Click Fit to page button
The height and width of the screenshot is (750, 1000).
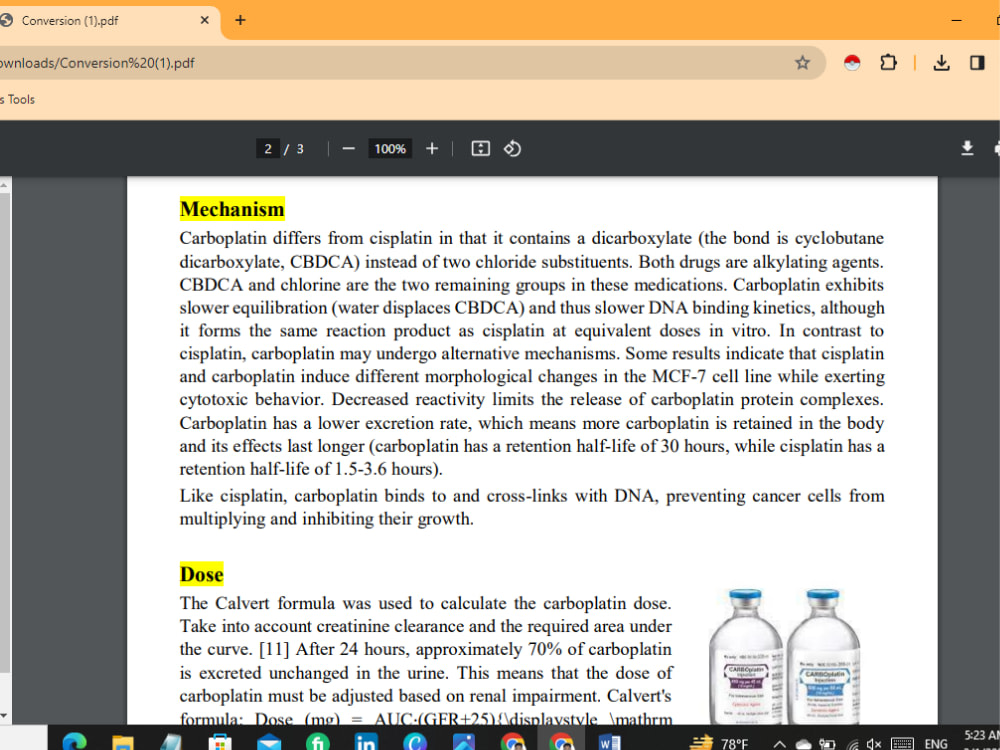tap(480, 149)
